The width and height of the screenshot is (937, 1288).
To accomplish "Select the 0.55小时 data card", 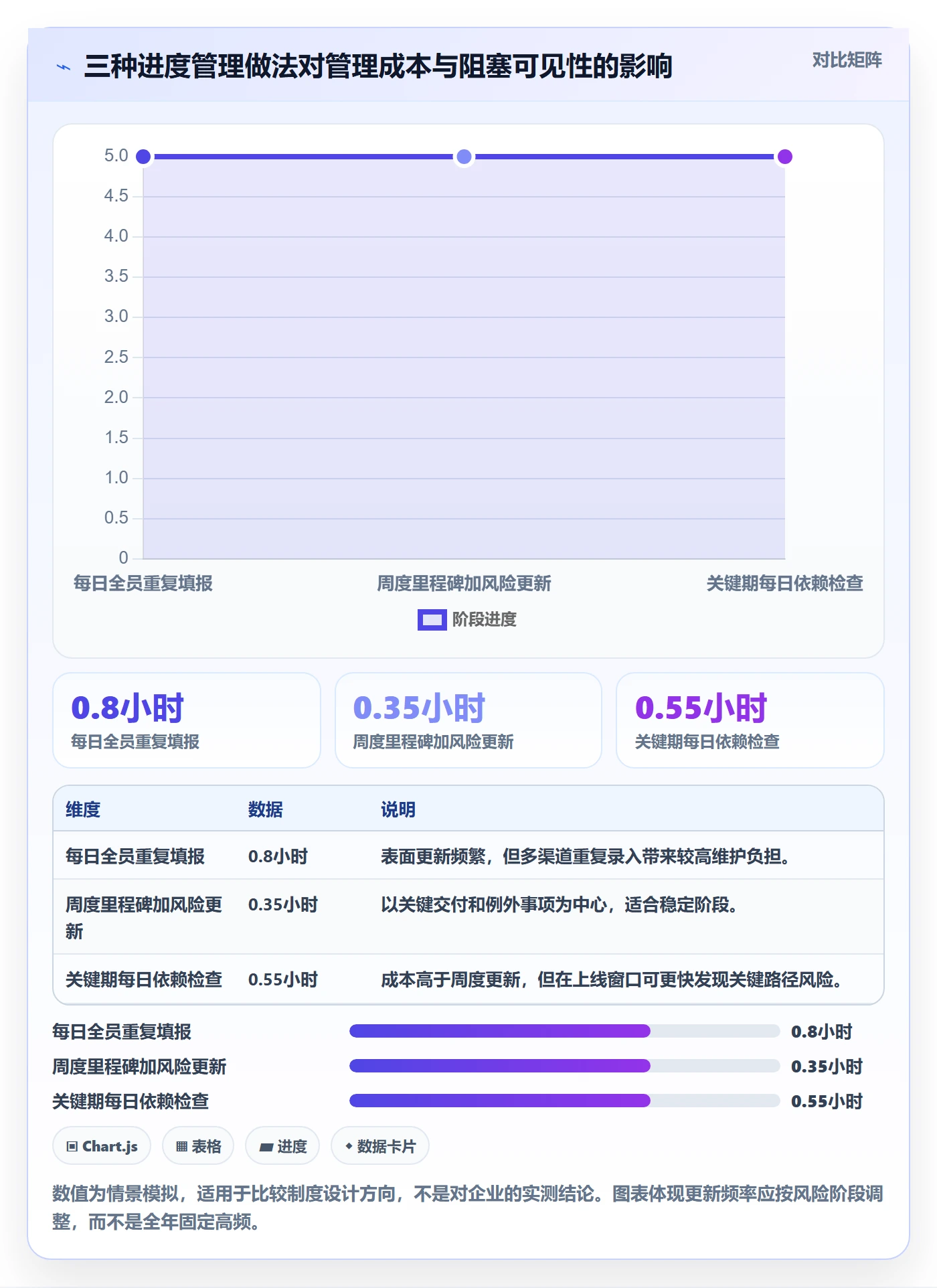I will (x=750, y=720).
